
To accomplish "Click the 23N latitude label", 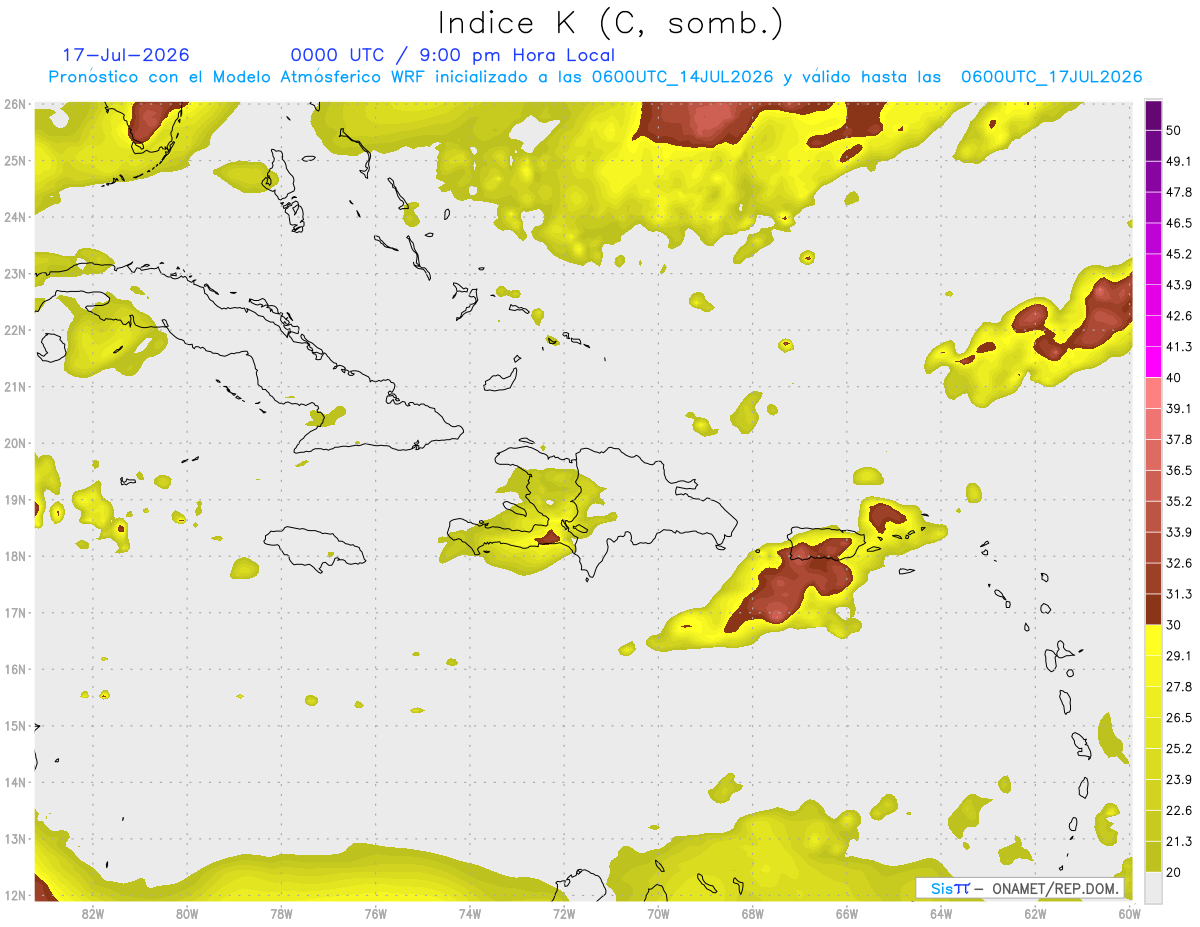I will point(15,274).
